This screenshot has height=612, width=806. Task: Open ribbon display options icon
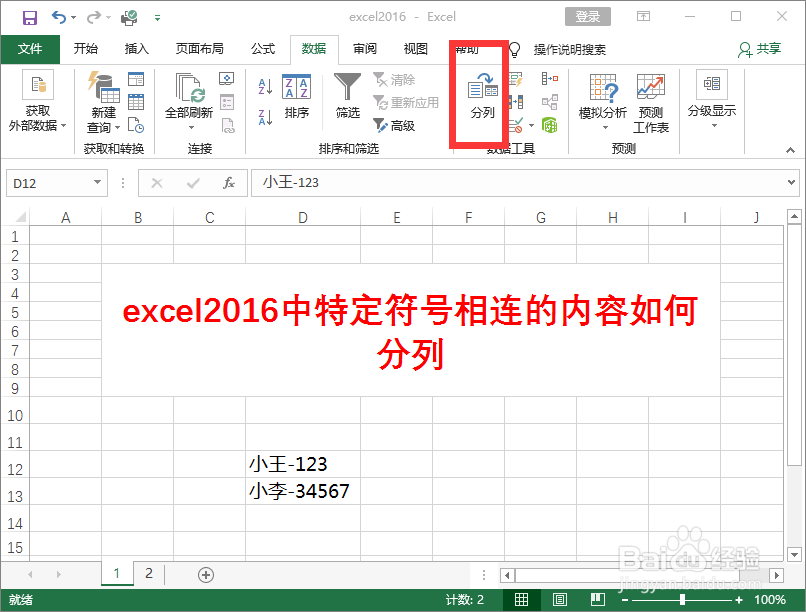[x=643, y=16]
